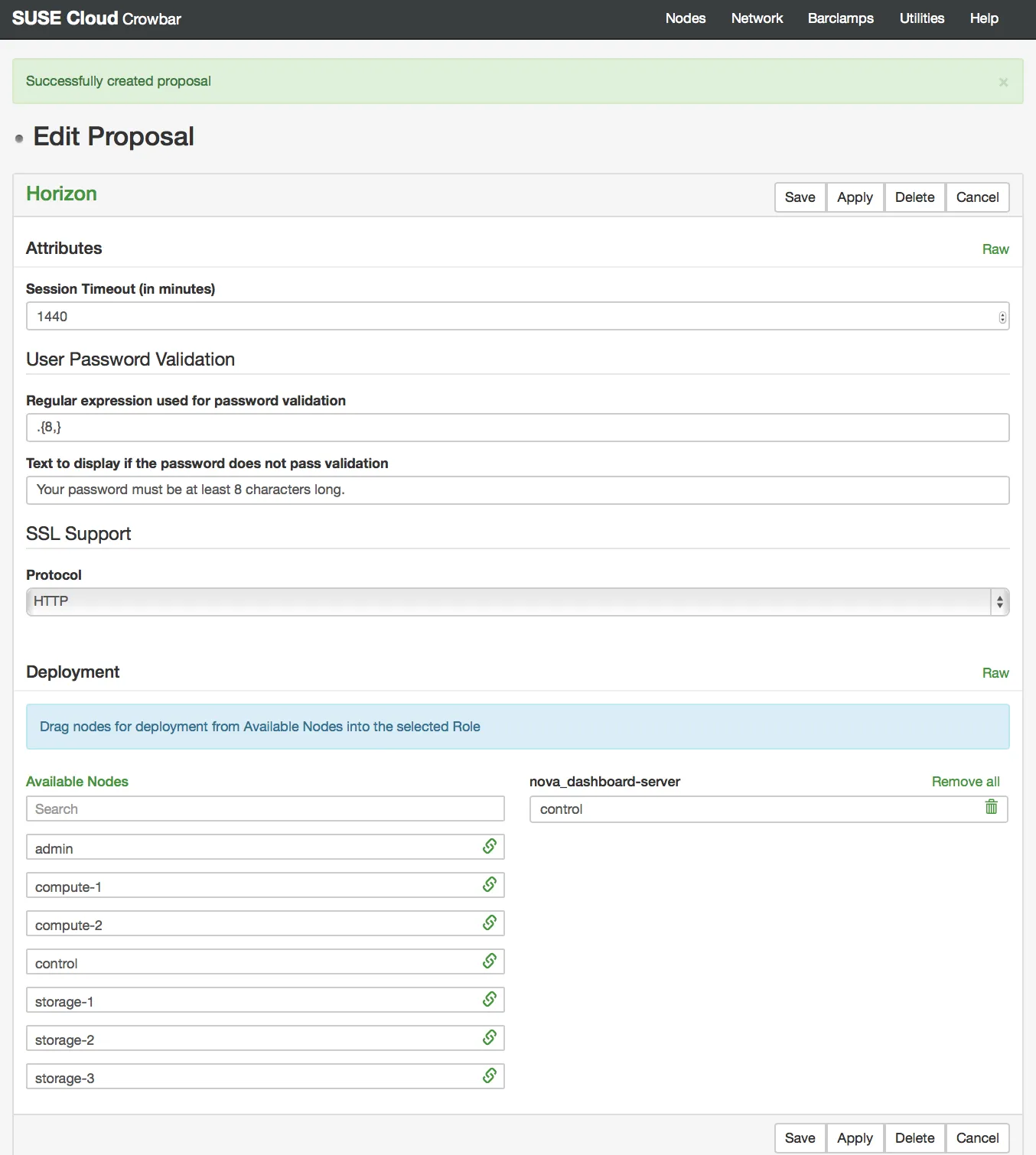This screenshot has height=1155, width=1036.
Task: Focus the Available Nodes search field
Action: pyautogui.click(x=266, y=809)
